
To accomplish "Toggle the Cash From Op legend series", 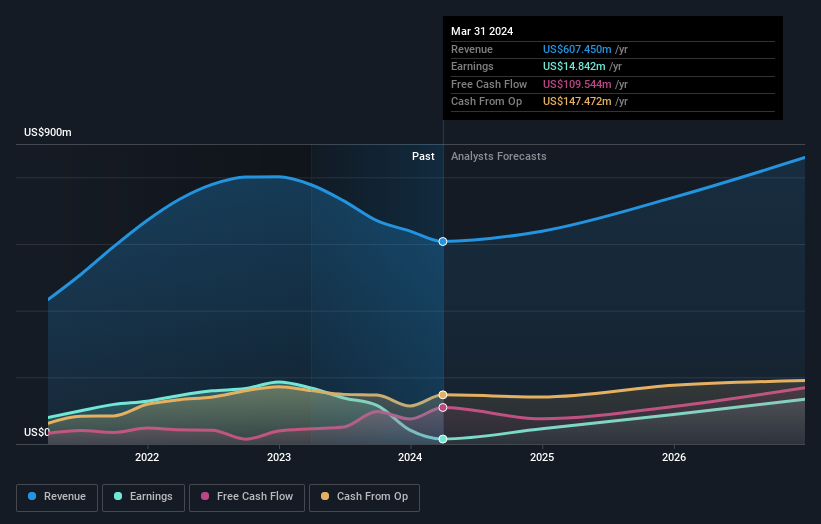I will click(364, 497).
